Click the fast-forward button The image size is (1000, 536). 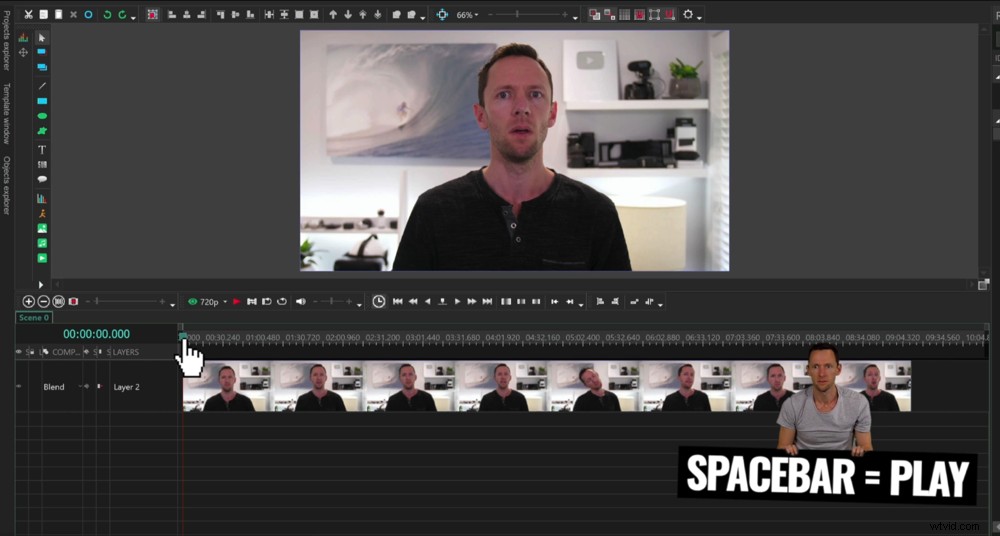coord(472,301)
